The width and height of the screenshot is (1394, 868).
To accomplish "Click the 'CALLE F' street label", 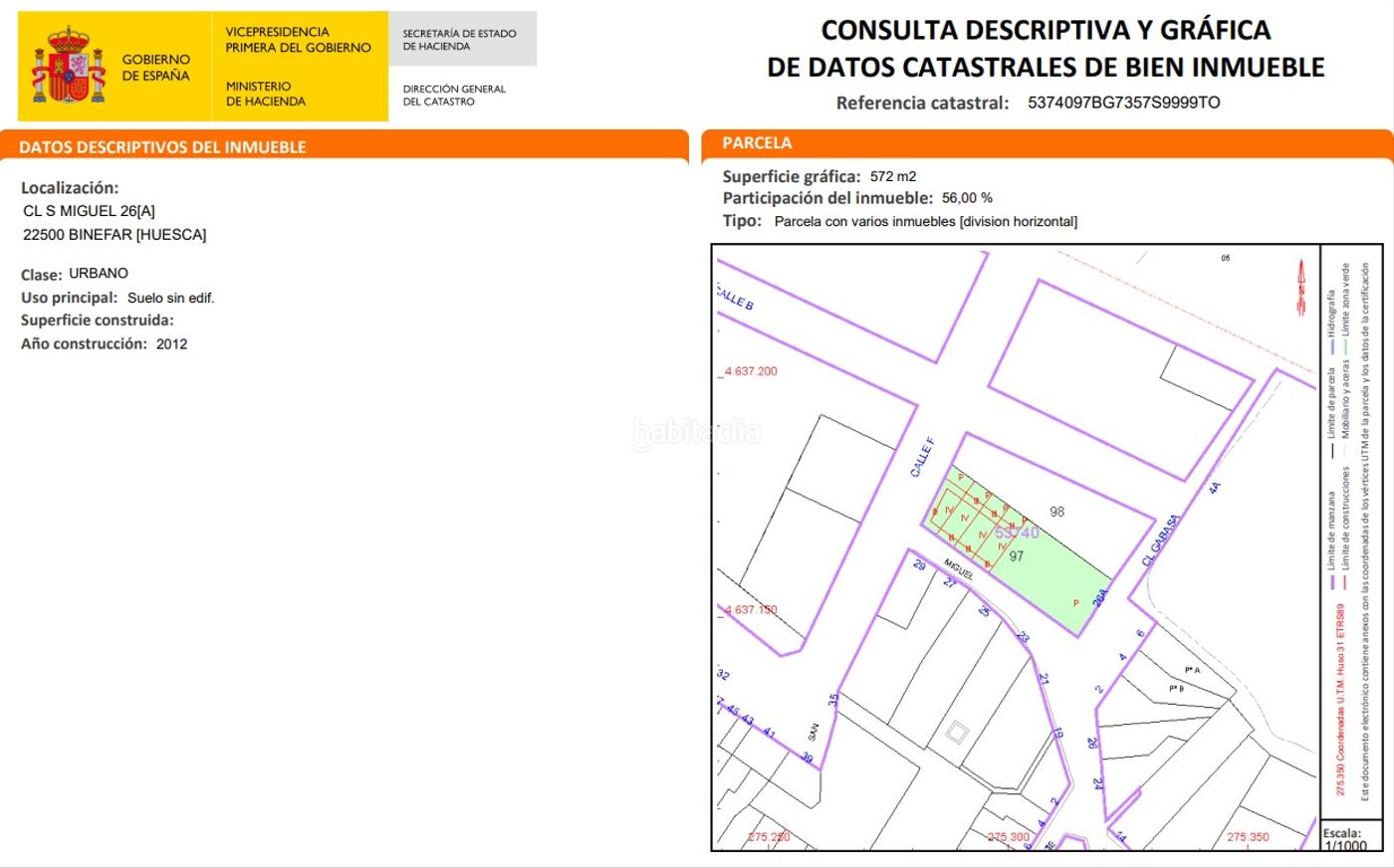I will [x=923, y=457].
